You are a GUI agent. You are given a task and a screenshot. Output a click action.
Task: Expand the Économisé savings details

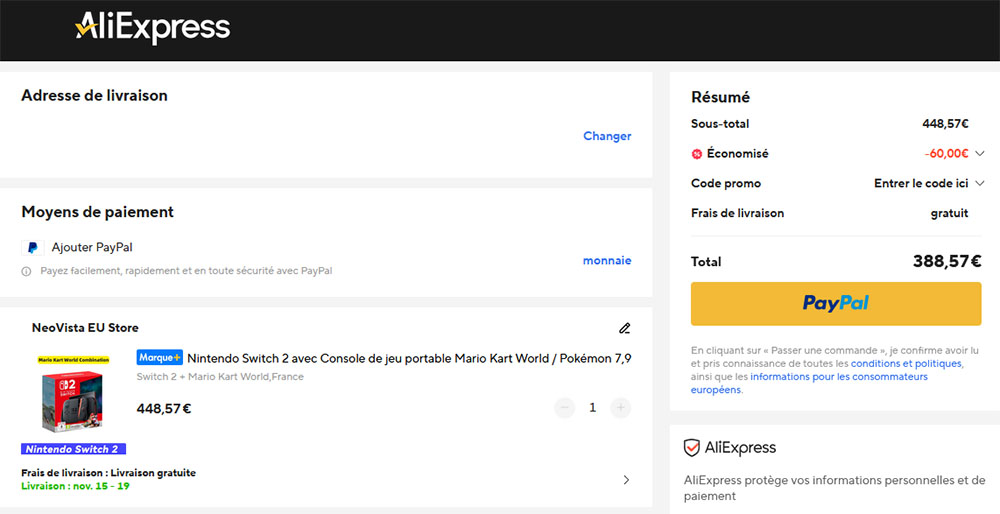(x=980, y=153)
